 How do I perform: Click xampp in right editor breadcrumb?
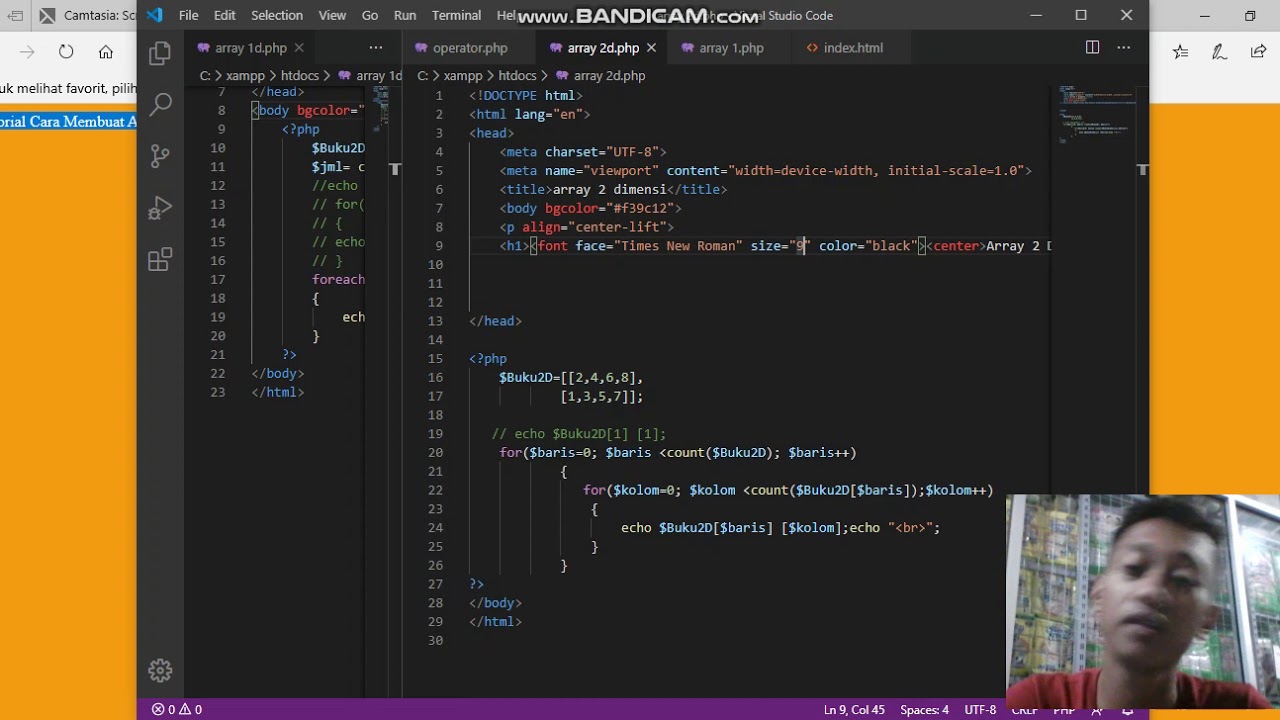(462, 76)
